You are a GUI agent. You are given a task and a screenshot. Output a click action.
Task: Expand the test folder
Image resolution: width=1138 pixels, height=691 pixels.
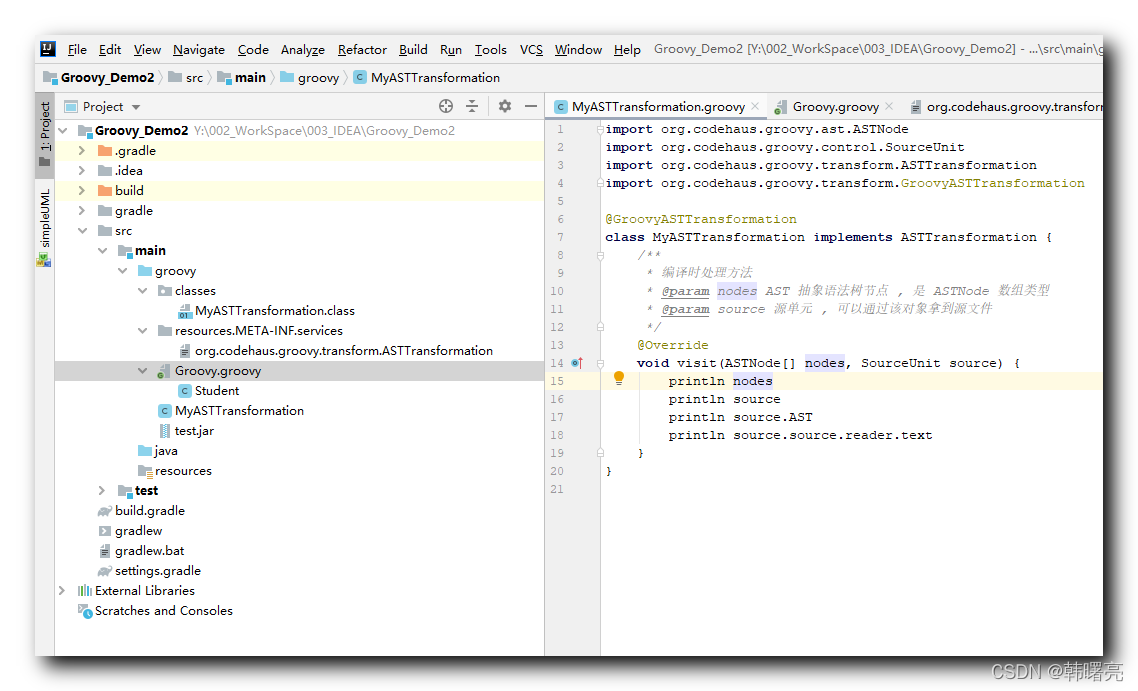[x=102, y=491]
